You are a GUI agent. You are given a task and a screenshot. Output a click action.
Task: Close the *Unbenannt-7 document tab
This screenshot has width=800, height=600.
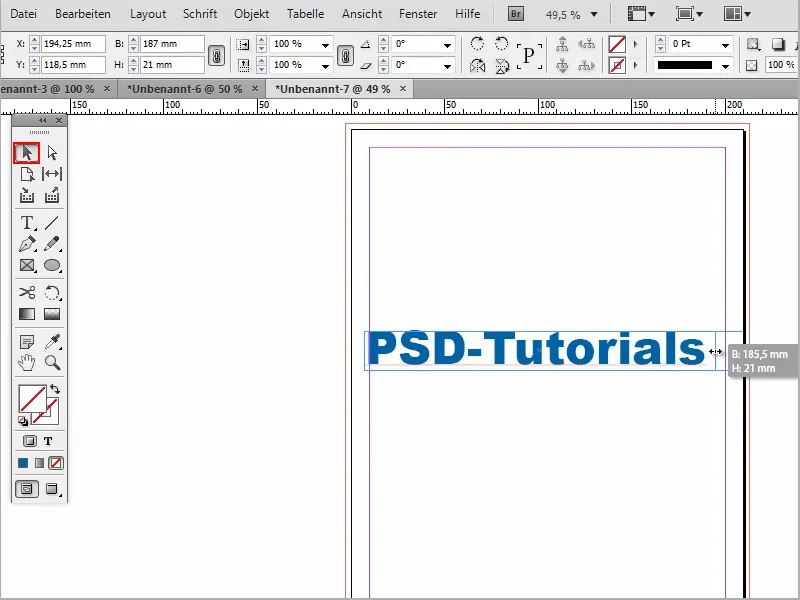403,89
